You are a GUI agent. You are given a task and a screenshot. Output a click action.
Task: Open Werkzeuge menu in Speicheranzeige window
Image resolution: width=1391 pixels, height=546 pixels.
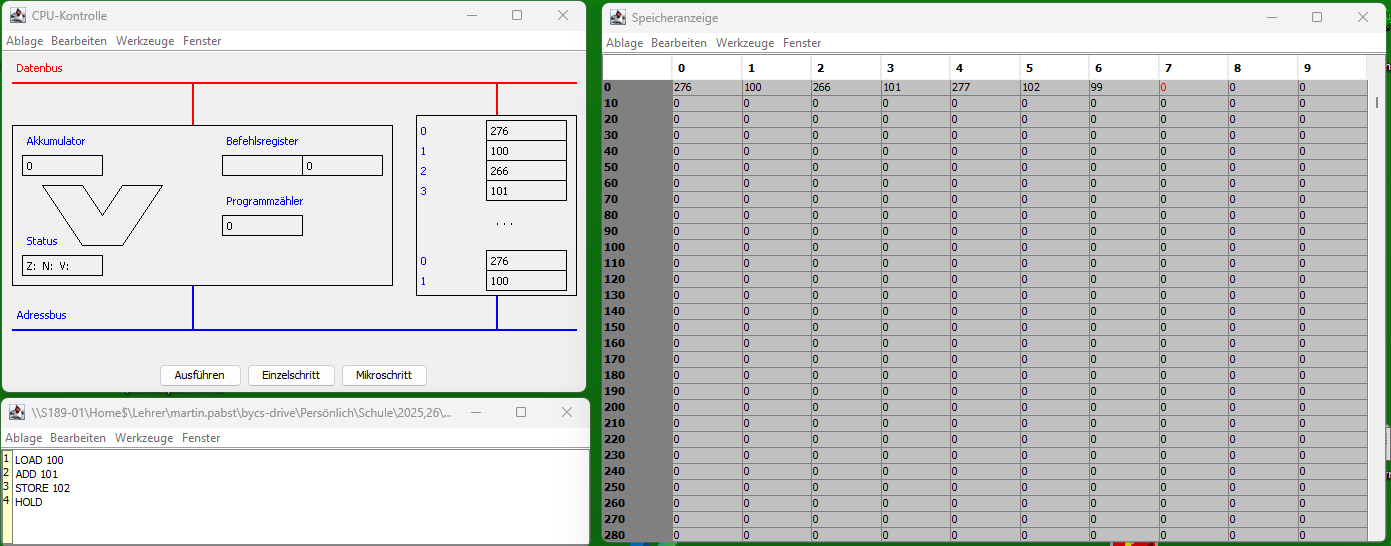[x=744, y=43]
